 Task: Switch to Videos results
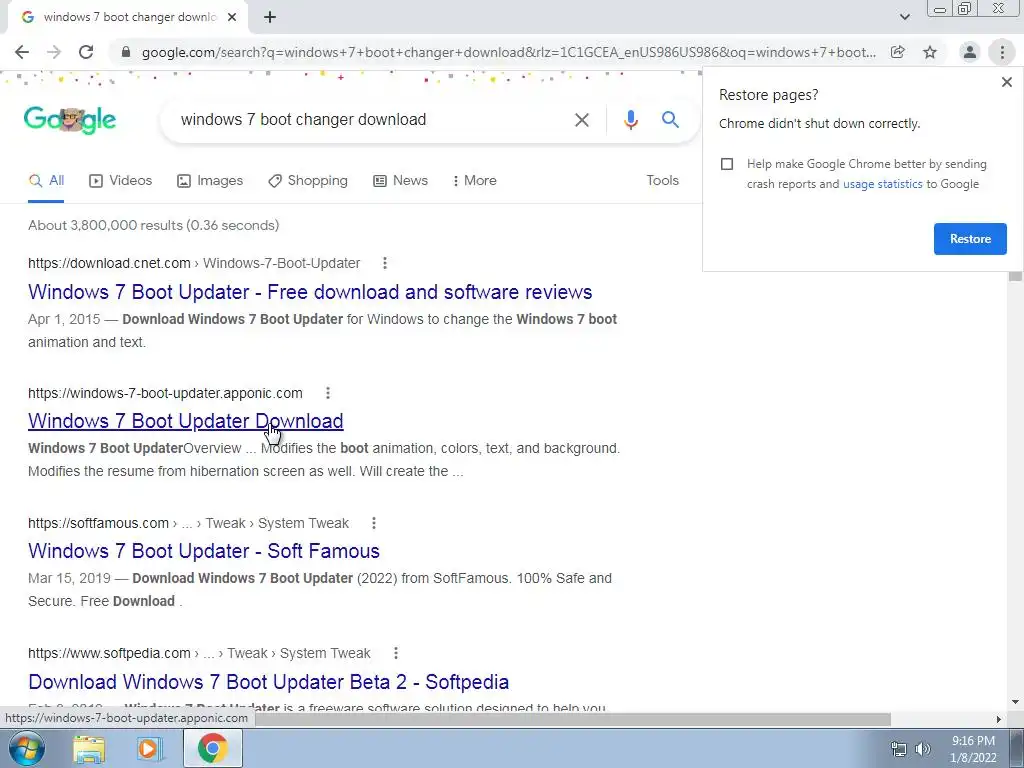(x=121, y=181)
